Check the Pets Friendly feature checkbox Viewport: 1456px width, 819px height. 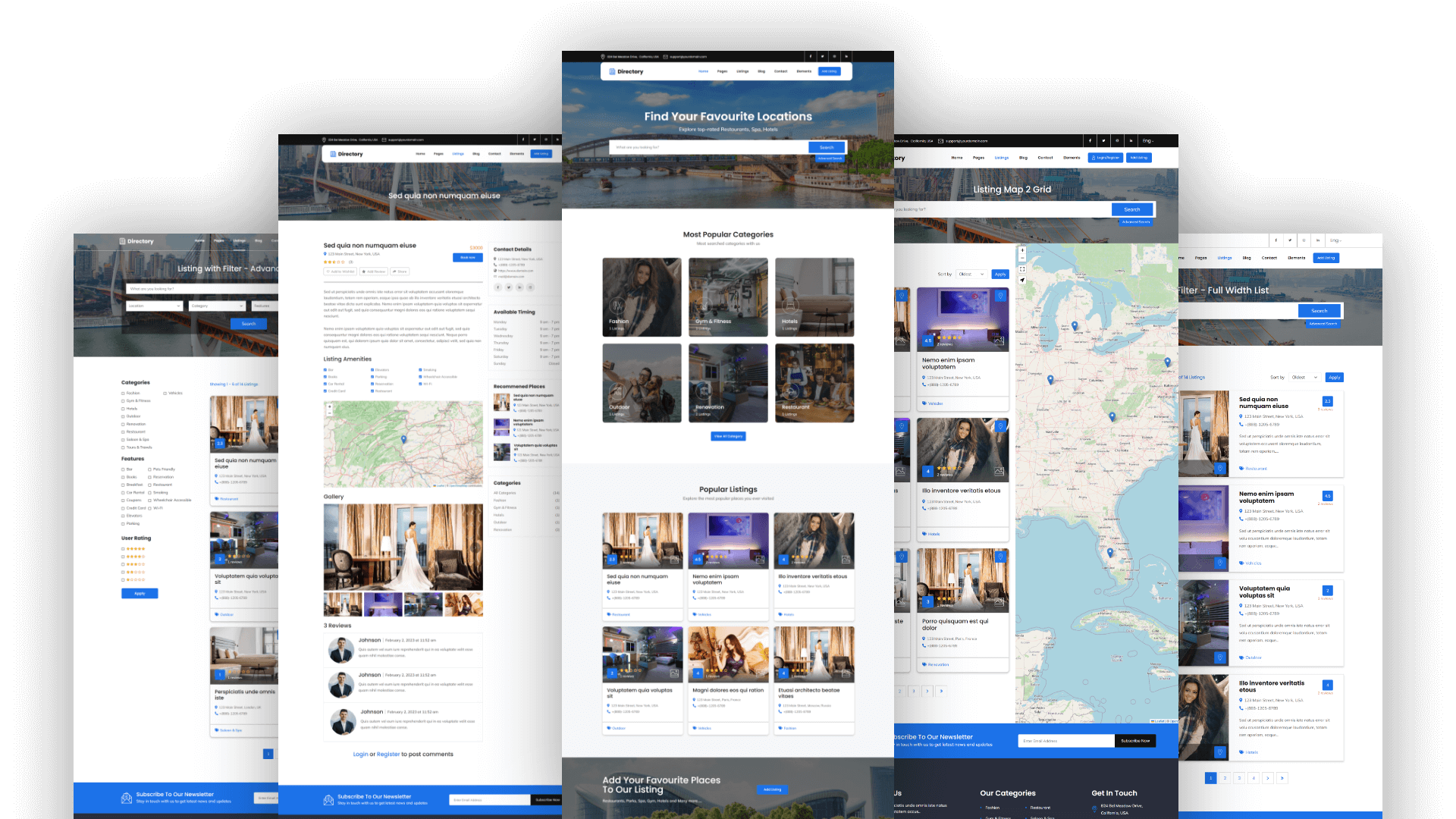click(x=149, y=469)
